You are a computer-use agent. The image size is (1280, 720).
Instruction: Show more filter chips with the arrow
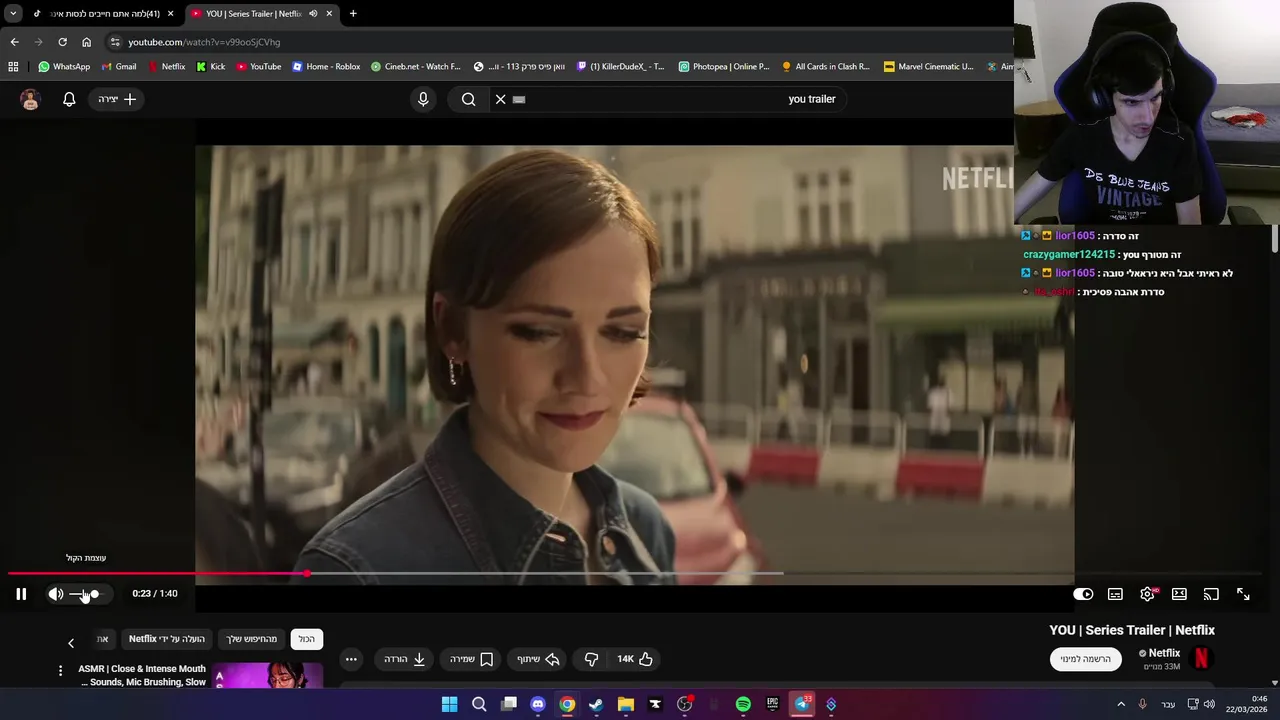tap(71, 643)
